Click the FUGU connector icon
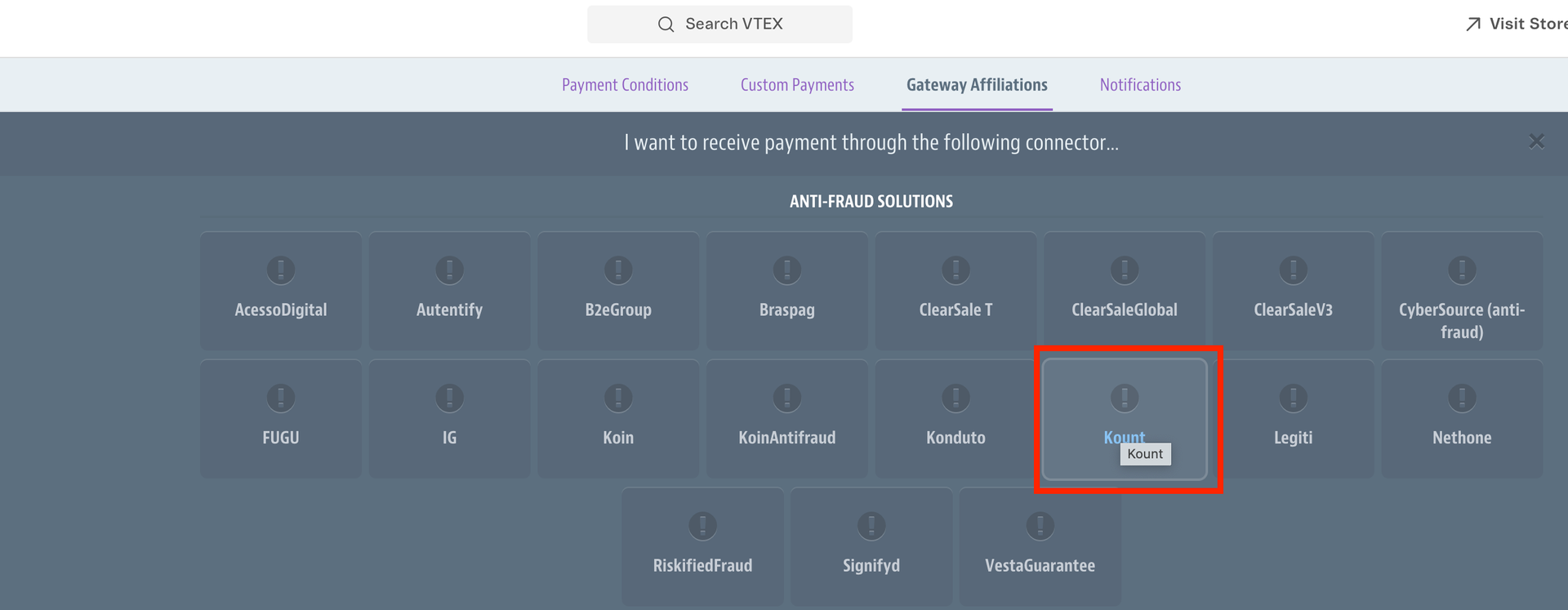The width and height of the screenshot is (1568, 610). click(x=281, y=398)
